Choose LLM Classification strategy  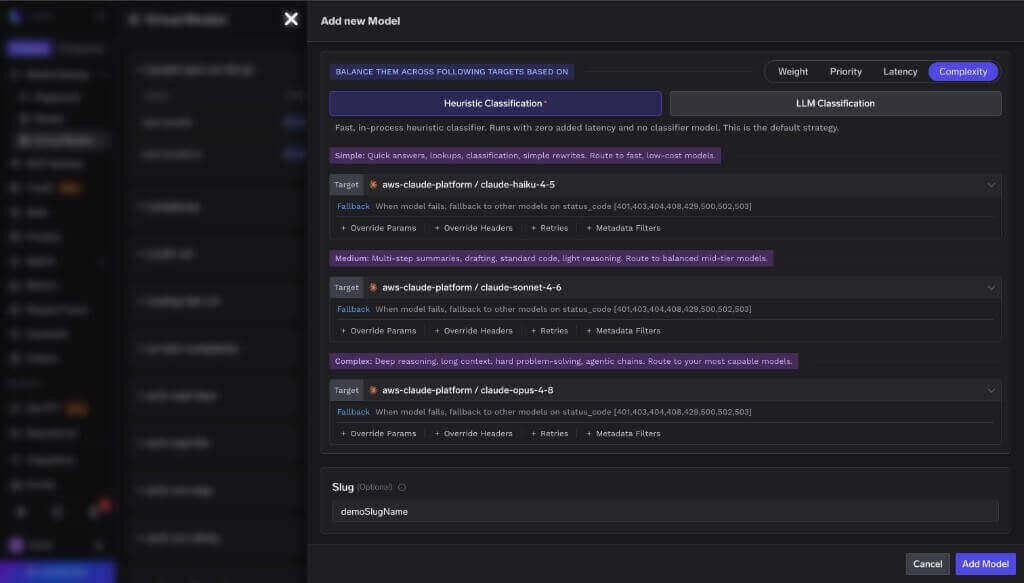(x=835, y=103)
